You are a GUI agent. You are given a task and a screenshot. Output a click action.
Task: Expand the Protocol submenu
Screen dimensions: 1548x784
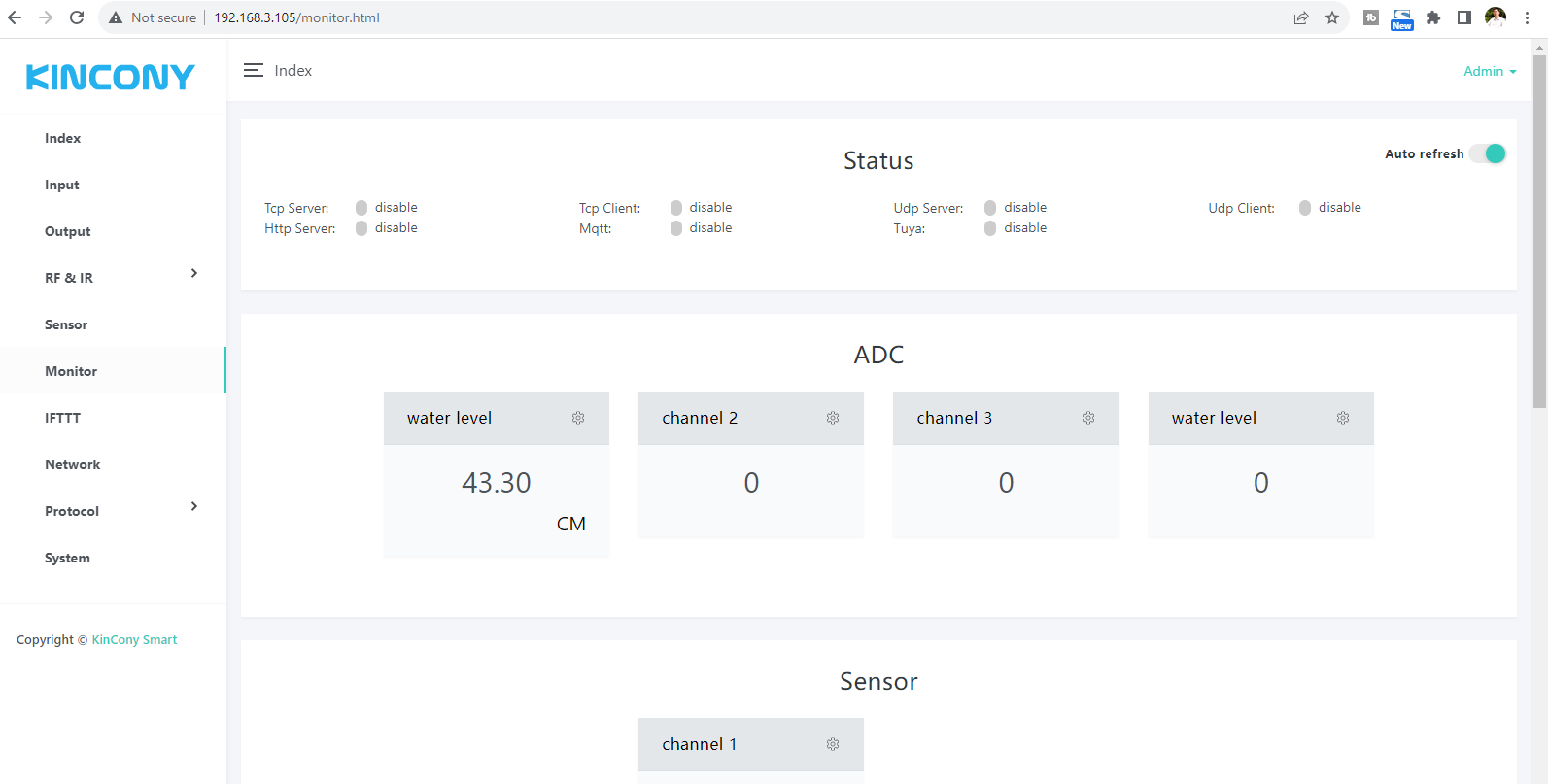(x=194, y=507)
